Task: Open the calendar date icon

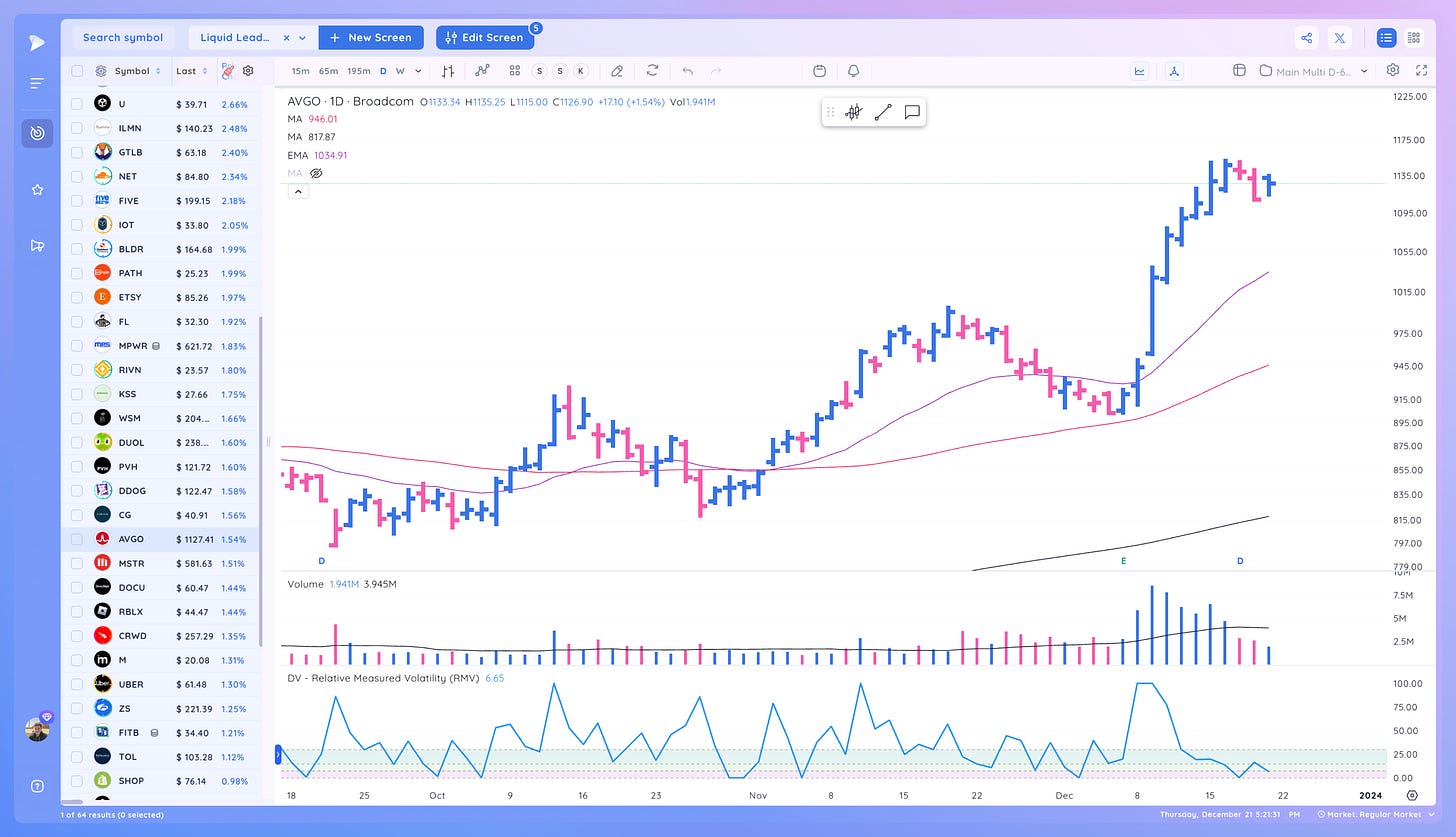Action: [819, 71]
